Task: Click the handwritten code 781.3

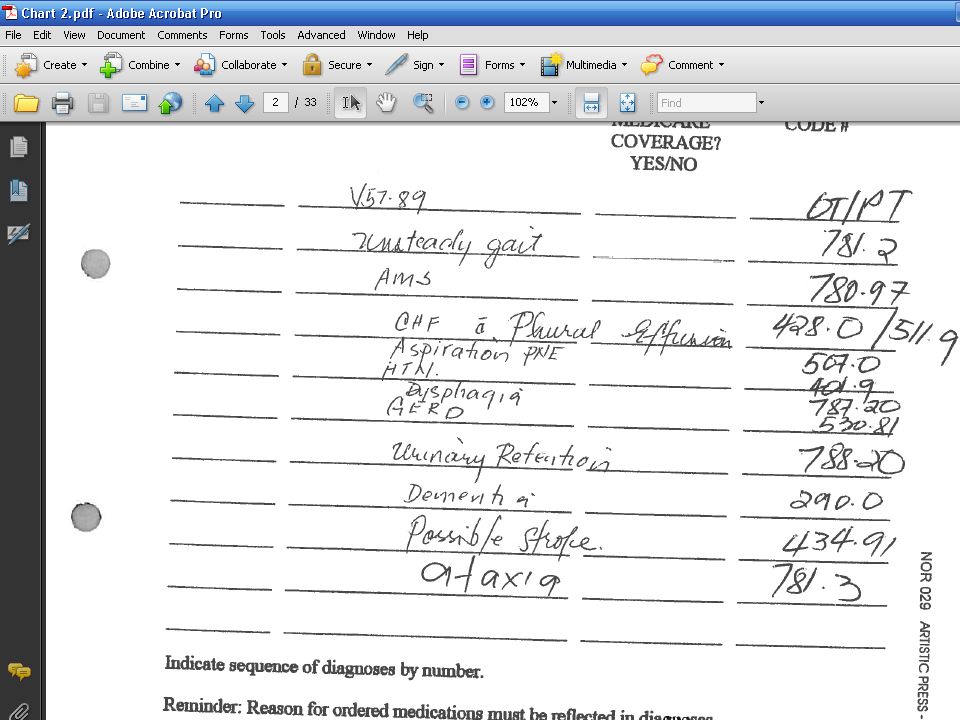Action: [816, 580]
